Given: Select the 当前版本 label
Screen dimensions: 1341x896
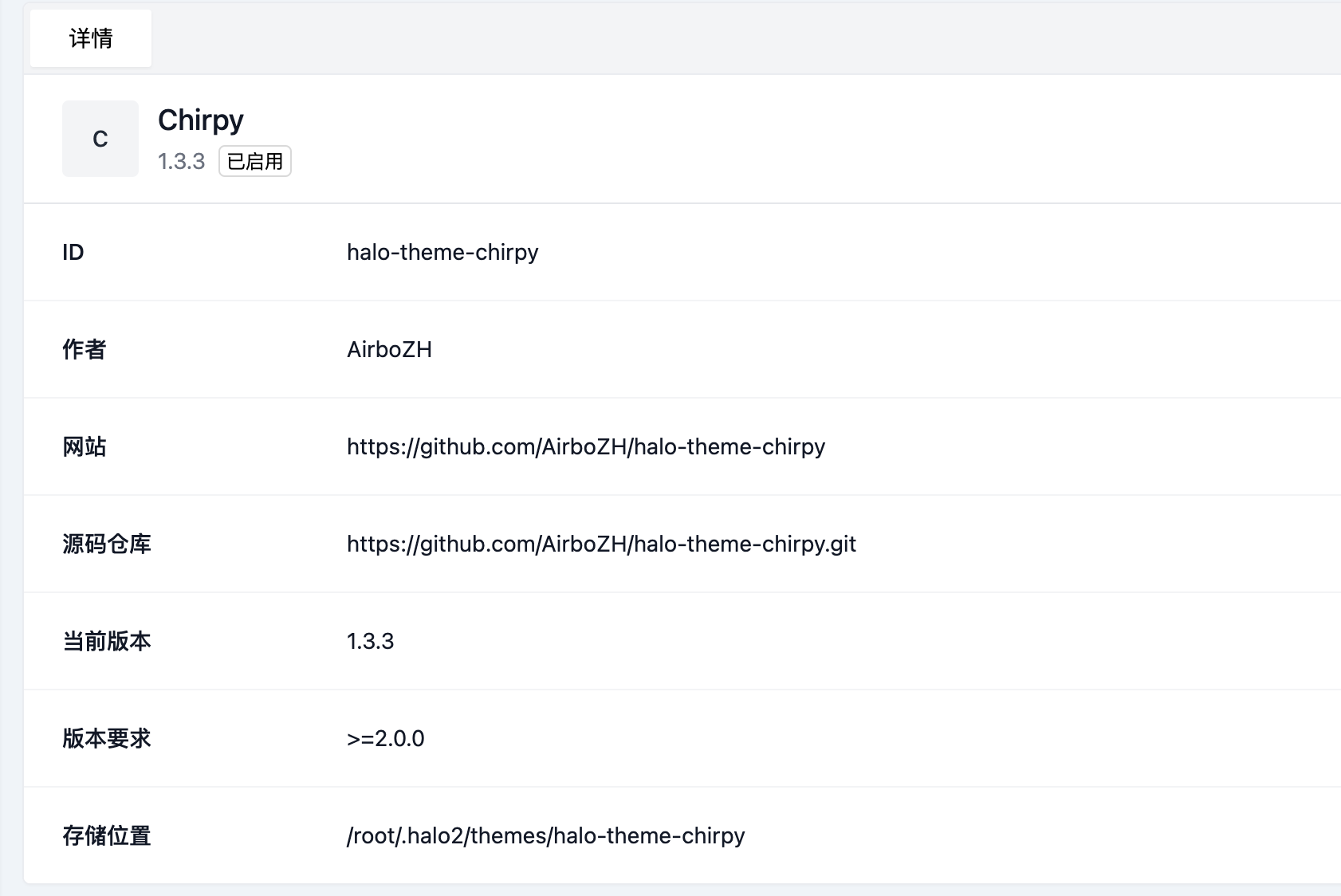Looking at the screenshot, I should click(x=107, y=641).
